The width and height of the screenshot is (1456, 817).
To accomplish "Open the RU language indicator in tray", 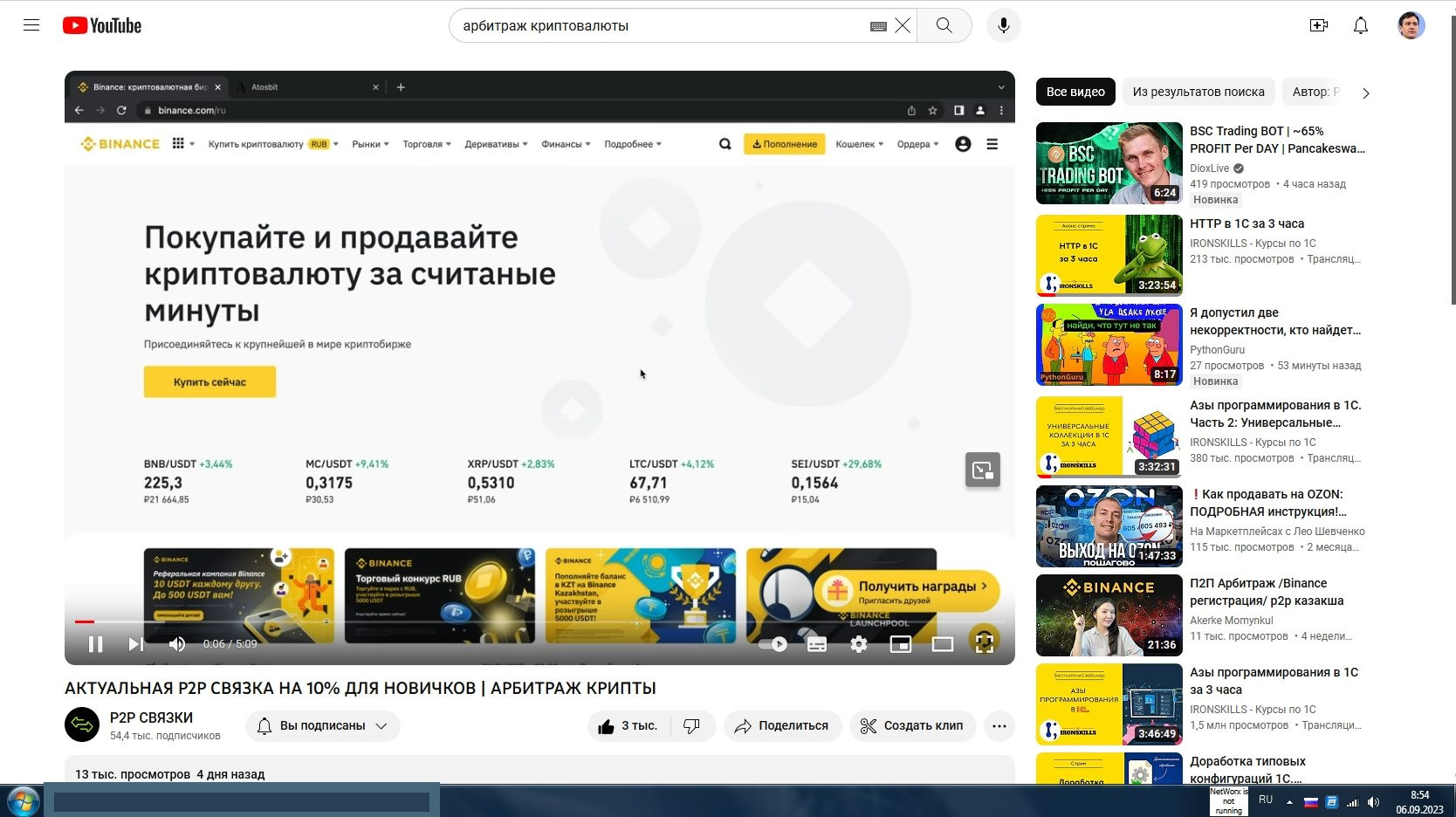I will click(x=1266, y=800).
